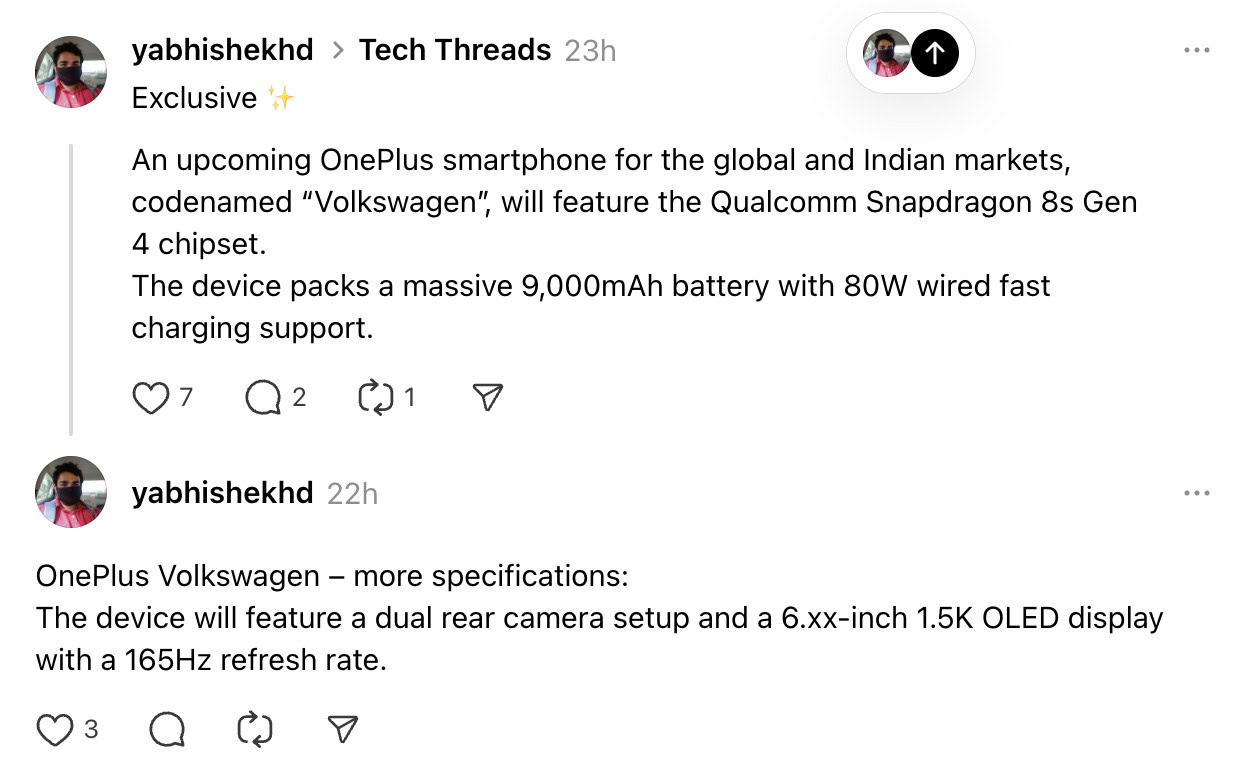The height and width of the screenshot is (768, 1244).
Task: Open yabhishekhd's profile from the second post
Action: [x=222, y=492]
